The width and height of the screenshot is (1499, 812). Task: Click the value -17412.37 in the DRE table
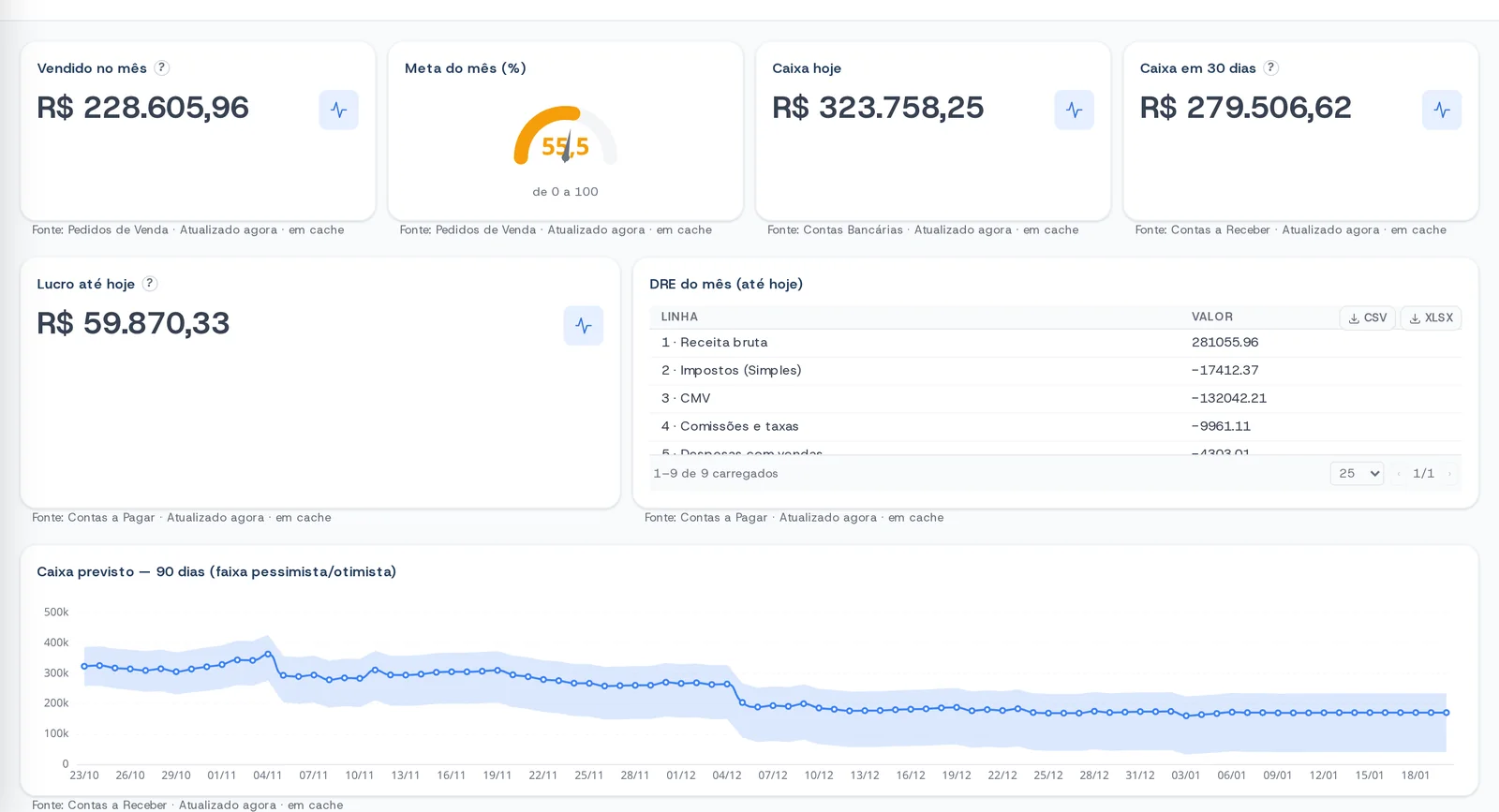pos(1224,370)
